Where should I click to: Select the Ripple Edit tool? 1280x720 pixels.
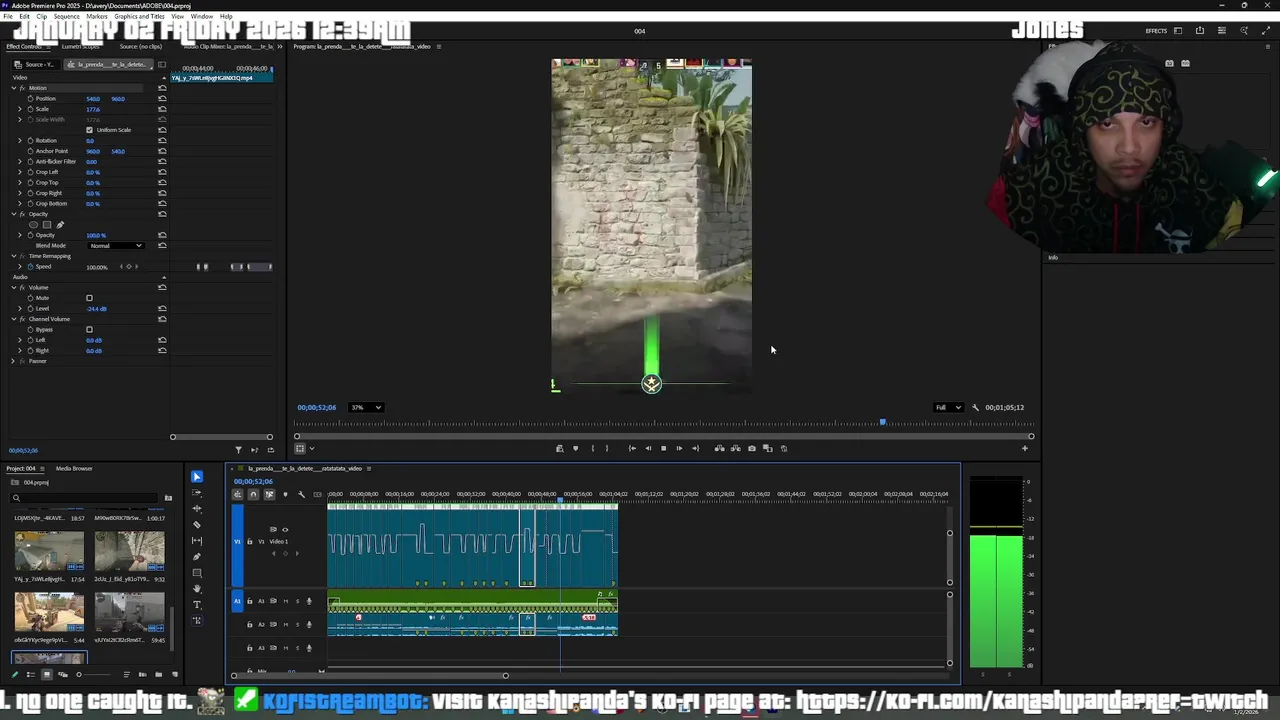tap(197, 509)
